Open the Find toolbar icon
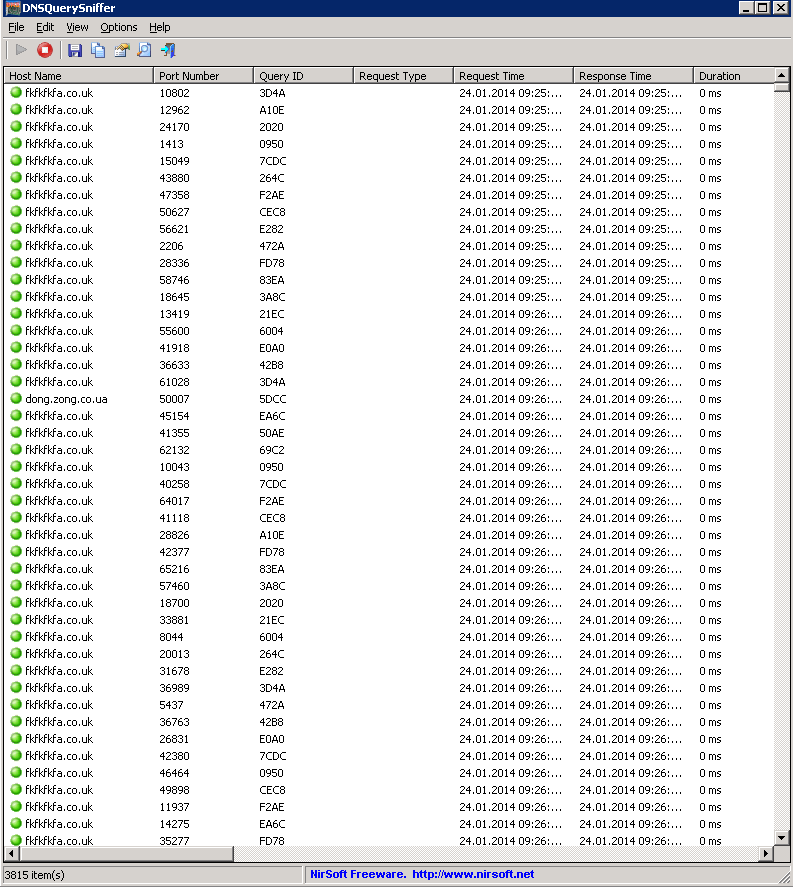The height and width of the screenshot is (887, 793). 145,50
